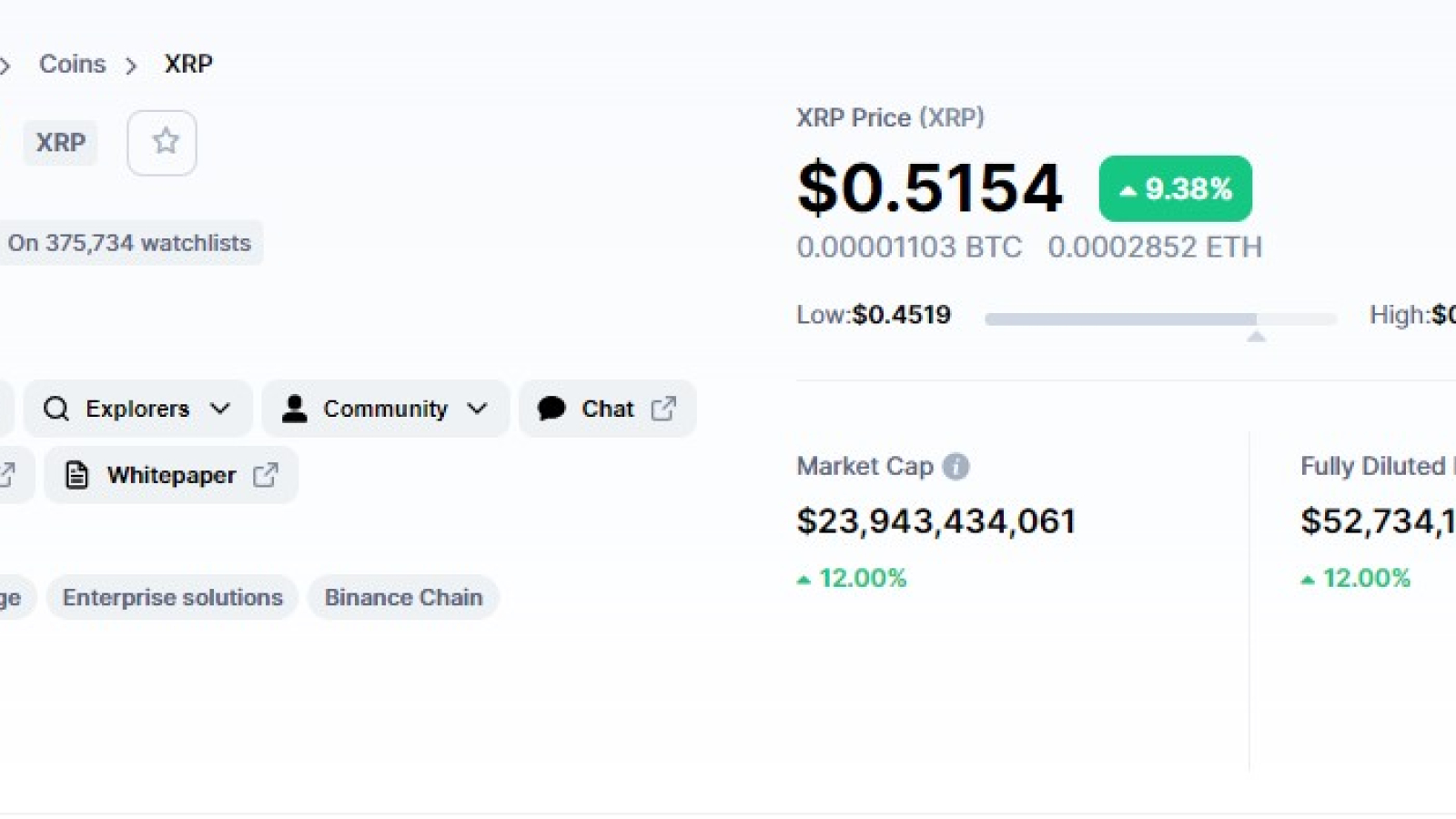Click the Whitepaper document icon

pyautogui.click(x=77, y=475)
